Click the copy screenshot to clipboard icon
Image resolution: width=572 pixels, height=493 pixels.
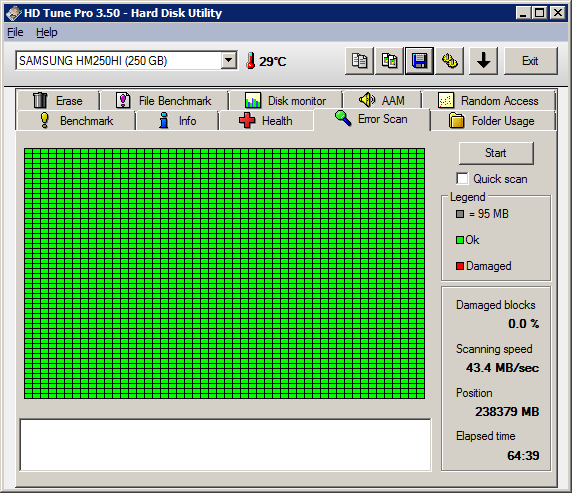tap(389, 61)
